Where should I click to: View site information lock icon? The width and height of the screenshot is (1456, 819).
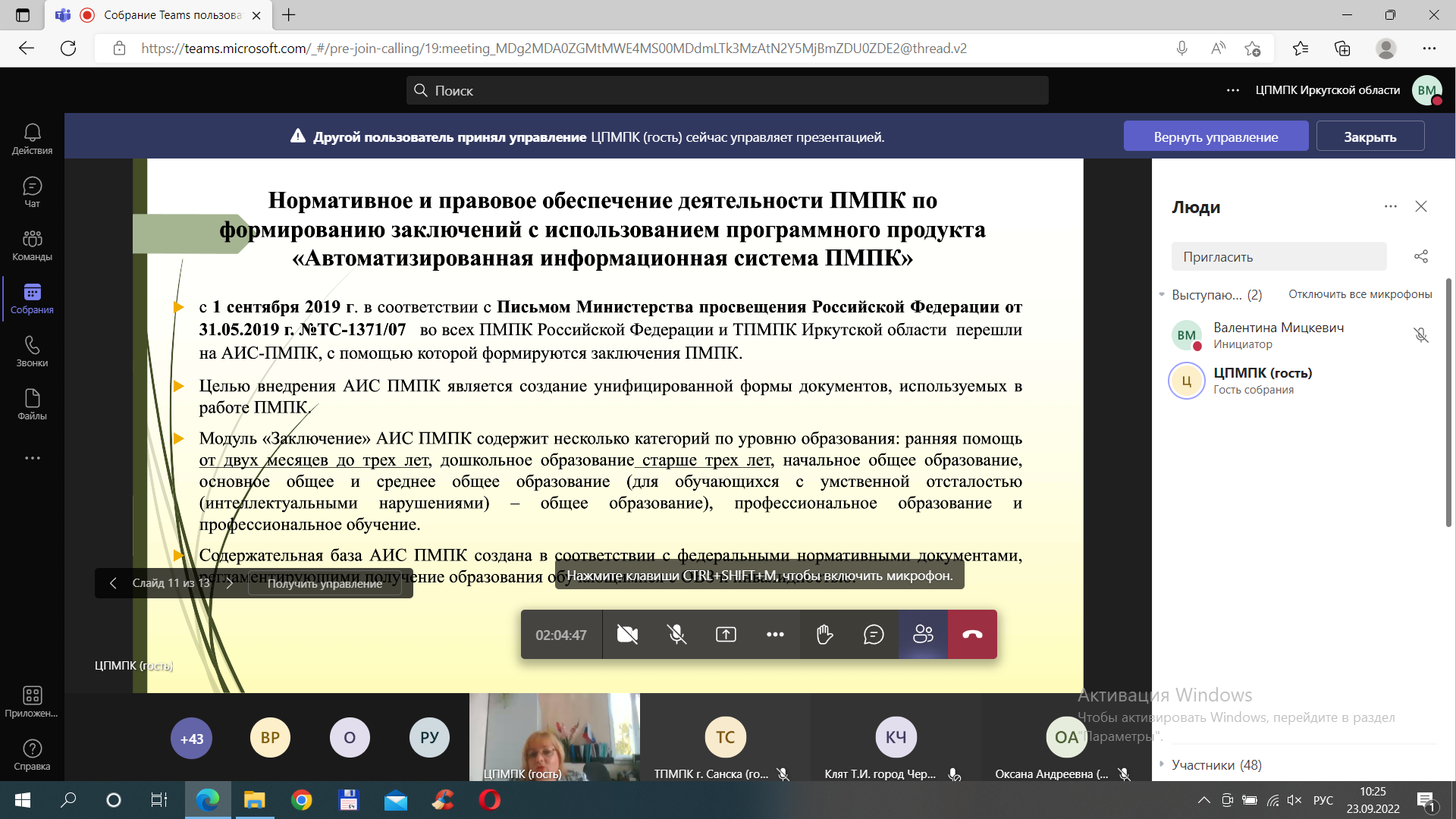(119, 49)
